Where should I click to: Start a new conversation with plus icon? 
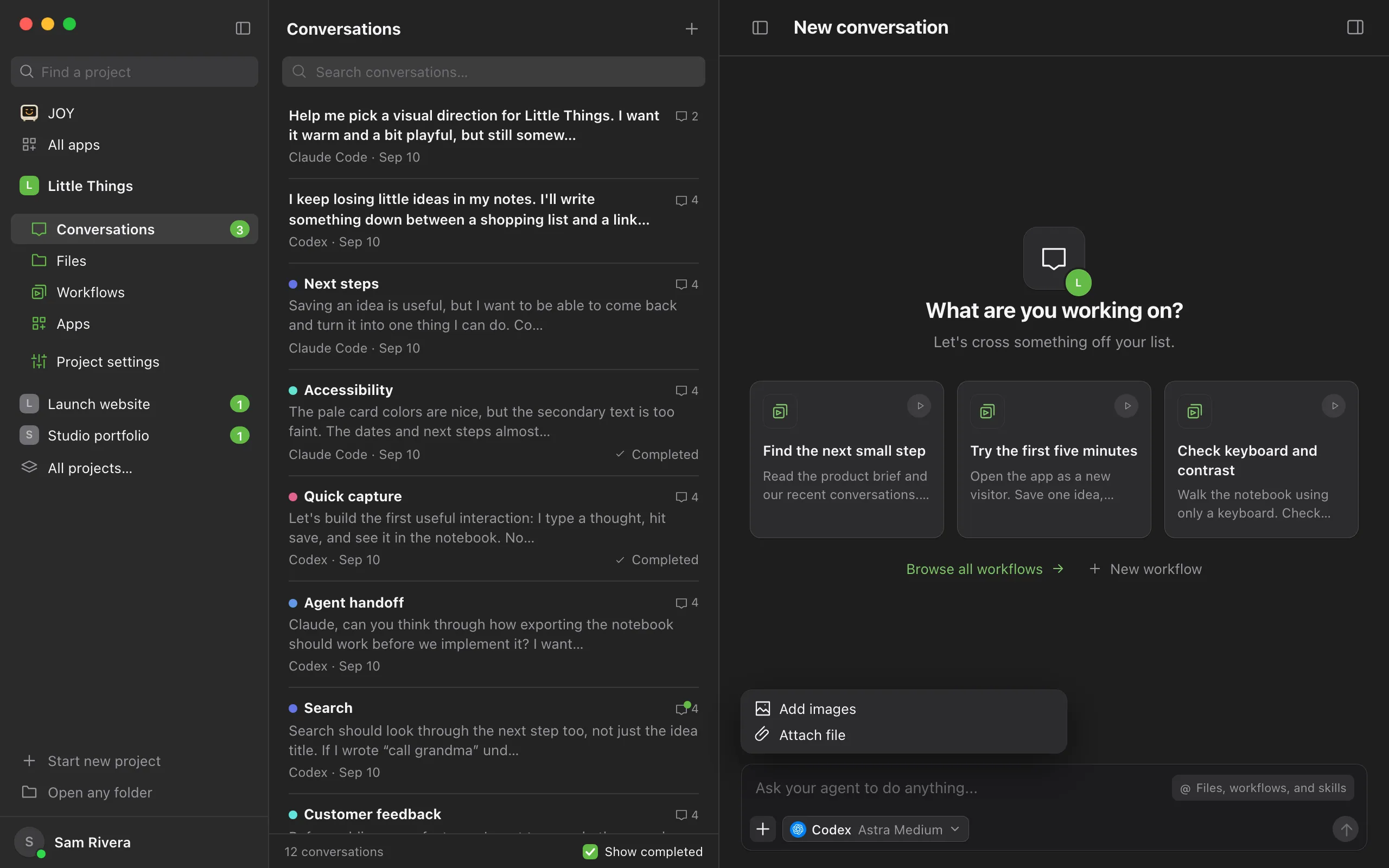[692, 29]
